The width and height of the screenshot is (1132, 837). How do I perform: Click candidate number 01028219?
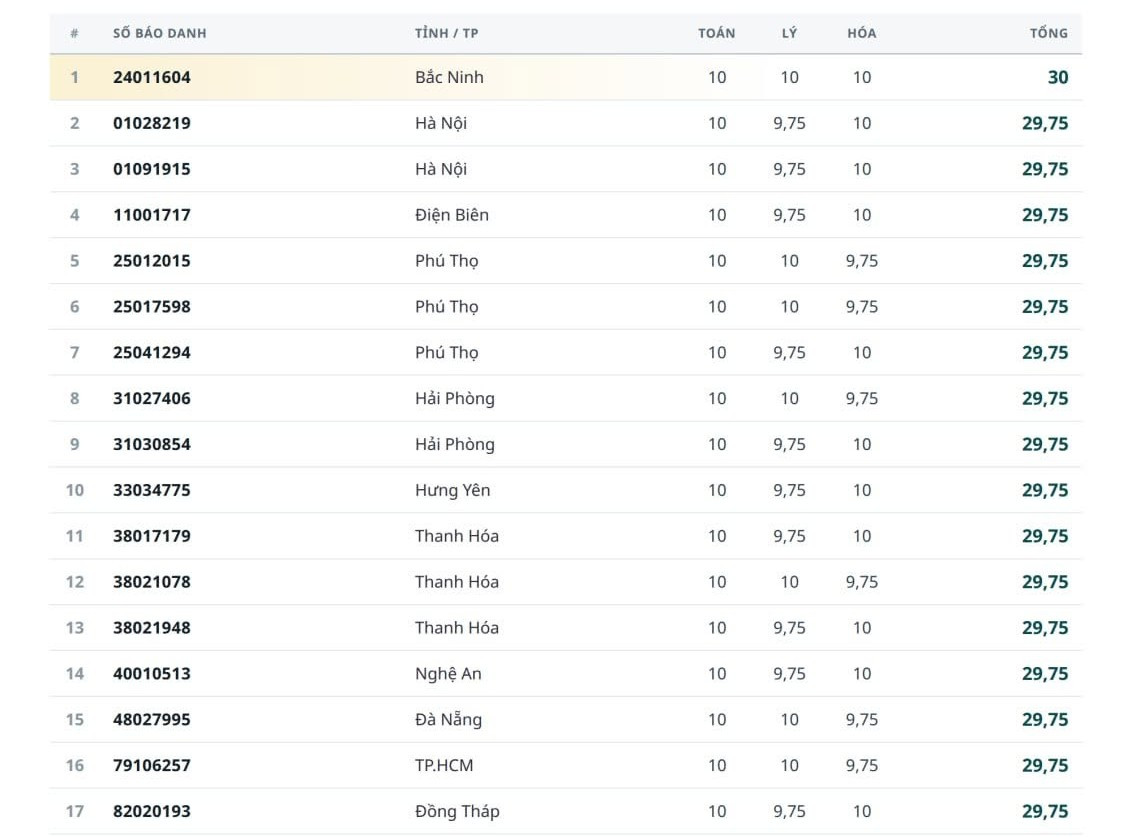click(x=152, y=123)
